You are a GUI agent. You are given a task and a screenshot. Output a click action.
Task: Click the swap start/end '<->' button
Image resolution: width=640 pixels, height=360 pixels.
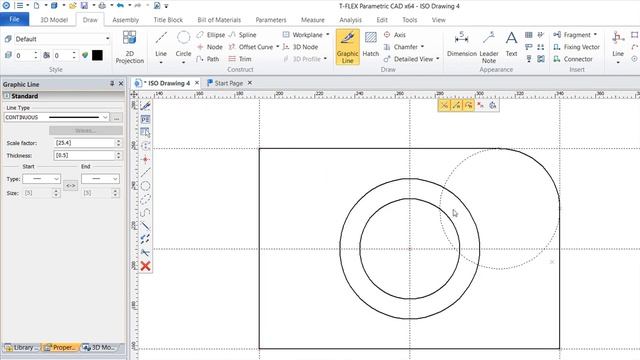click(x=71, y=186)
